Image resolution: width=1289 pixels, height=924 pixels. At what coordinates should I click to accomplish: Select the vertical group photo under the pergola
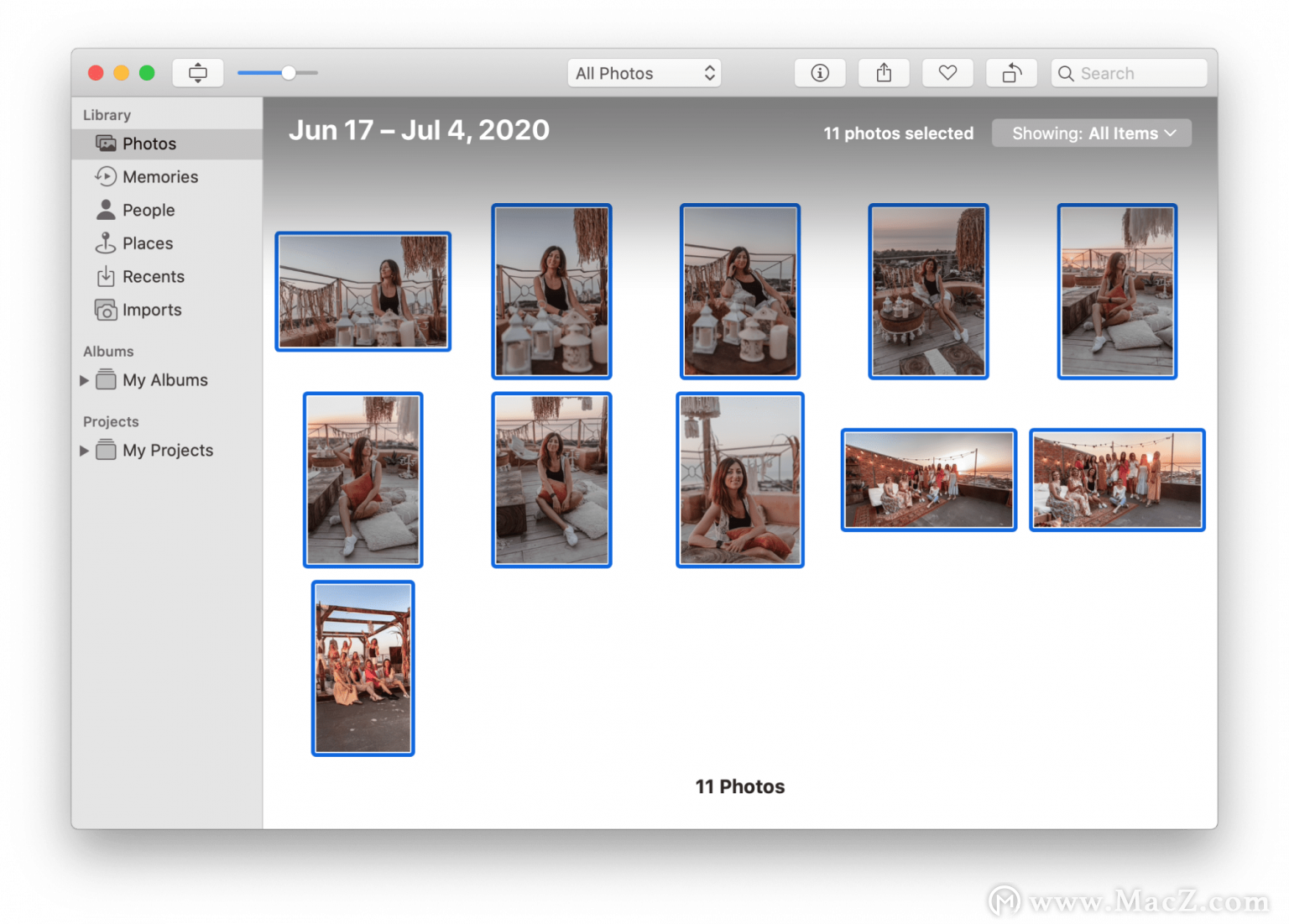point(363,668)
